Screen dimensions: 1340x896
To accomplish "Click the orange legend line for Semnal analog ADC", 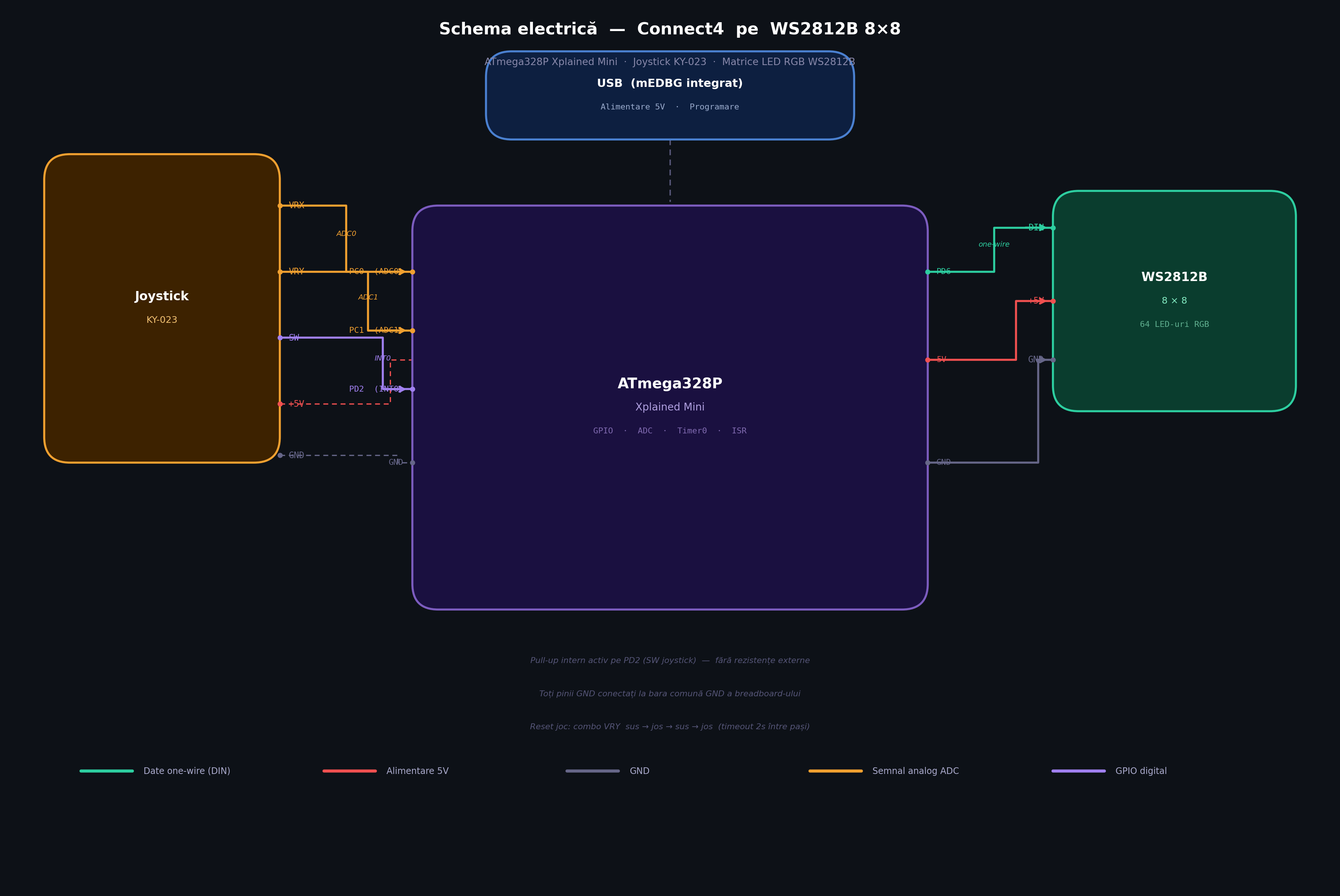I will click(x=836, y=771).
